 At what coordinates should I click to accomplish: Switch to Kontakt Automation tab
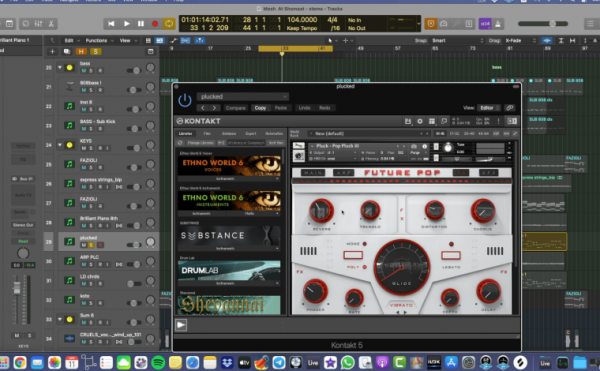click(x=274, y=133)
